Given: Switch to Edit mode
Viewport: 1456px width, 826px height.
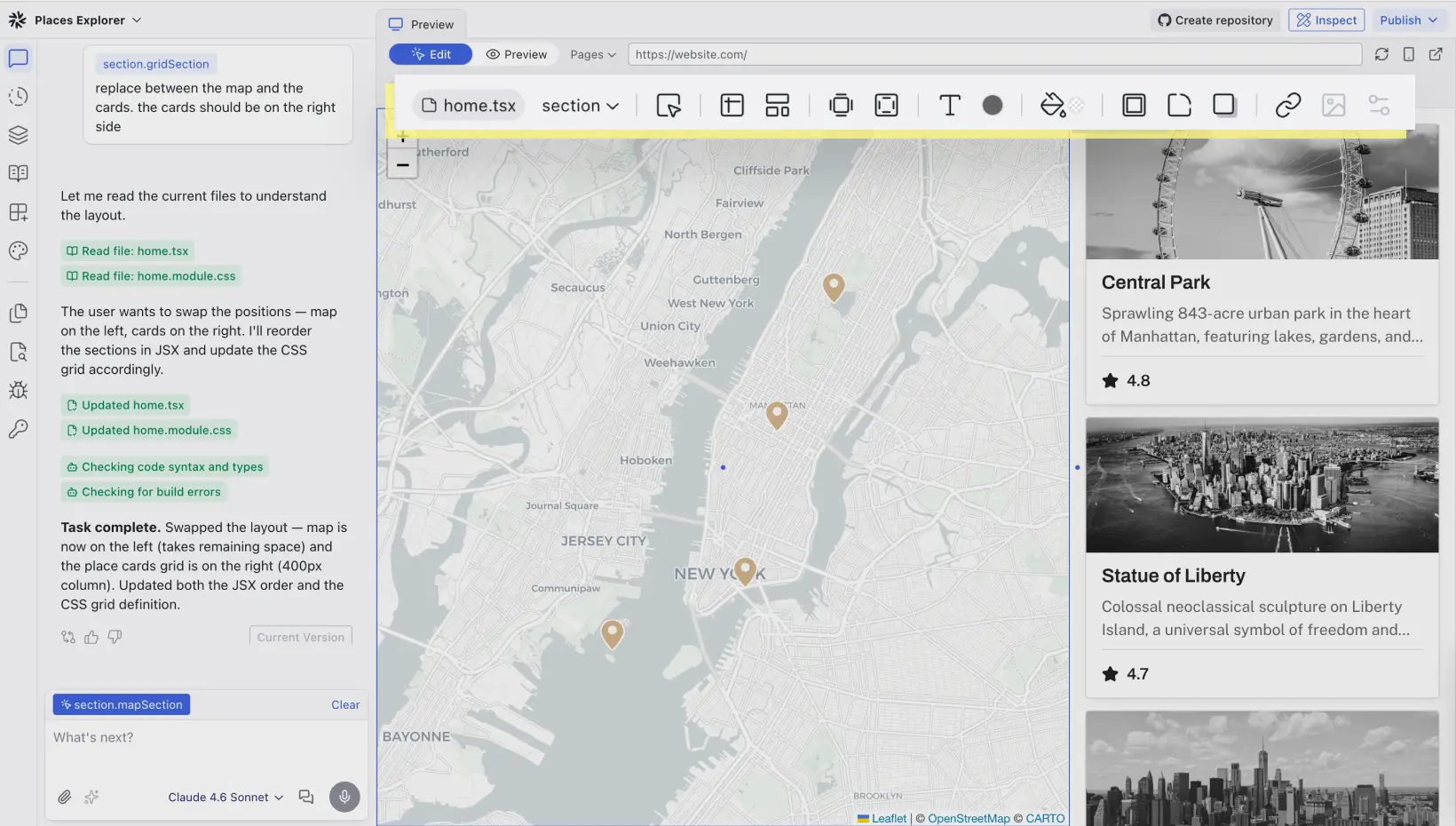Looking at the screenshot, I should pyautogui.click(x=431, y=54).
